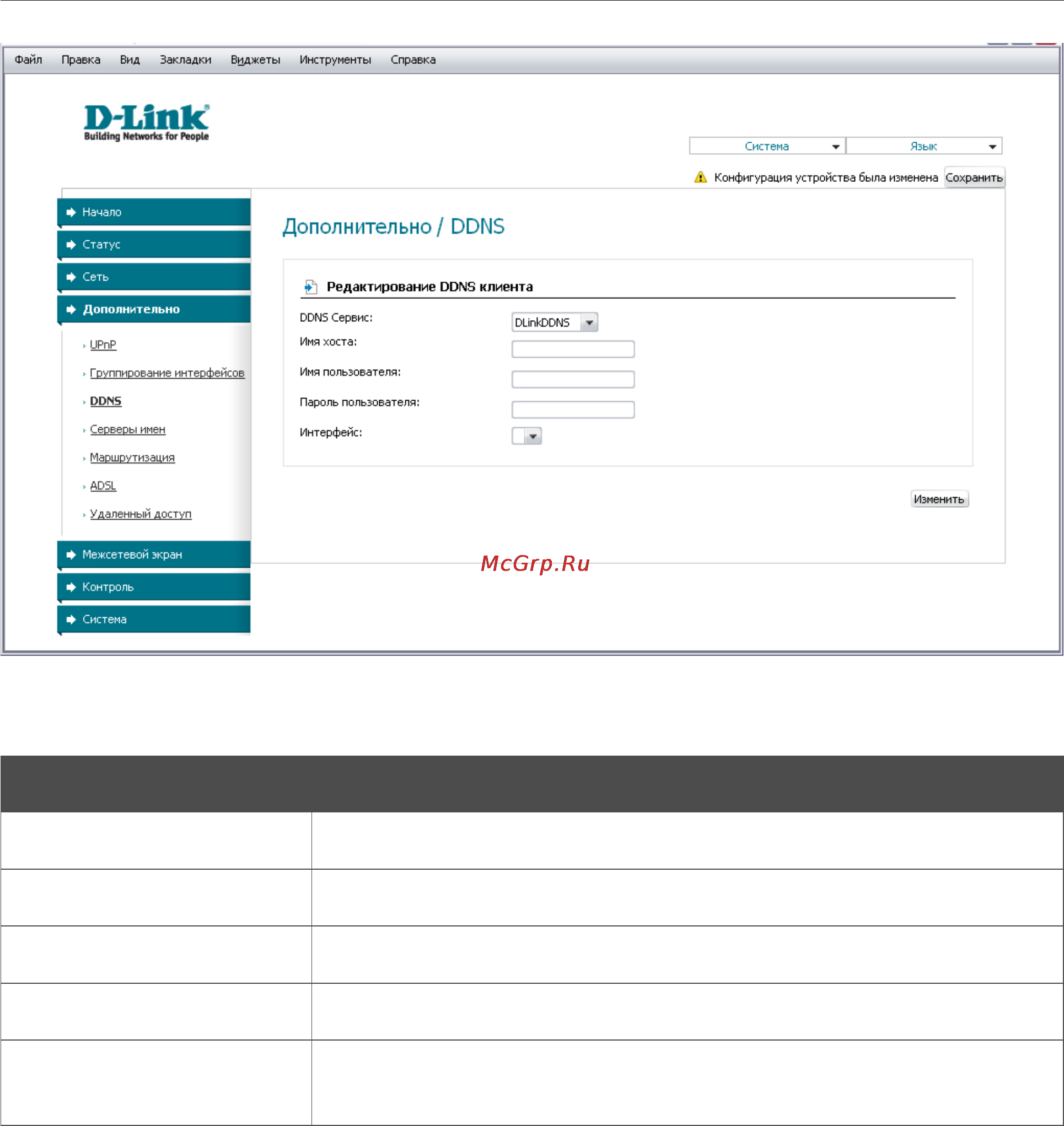This screenshot has height=1126, width=1064.
Task: Click the Дополнительно / DDNS page heading
Action: [x=394, y=227]
